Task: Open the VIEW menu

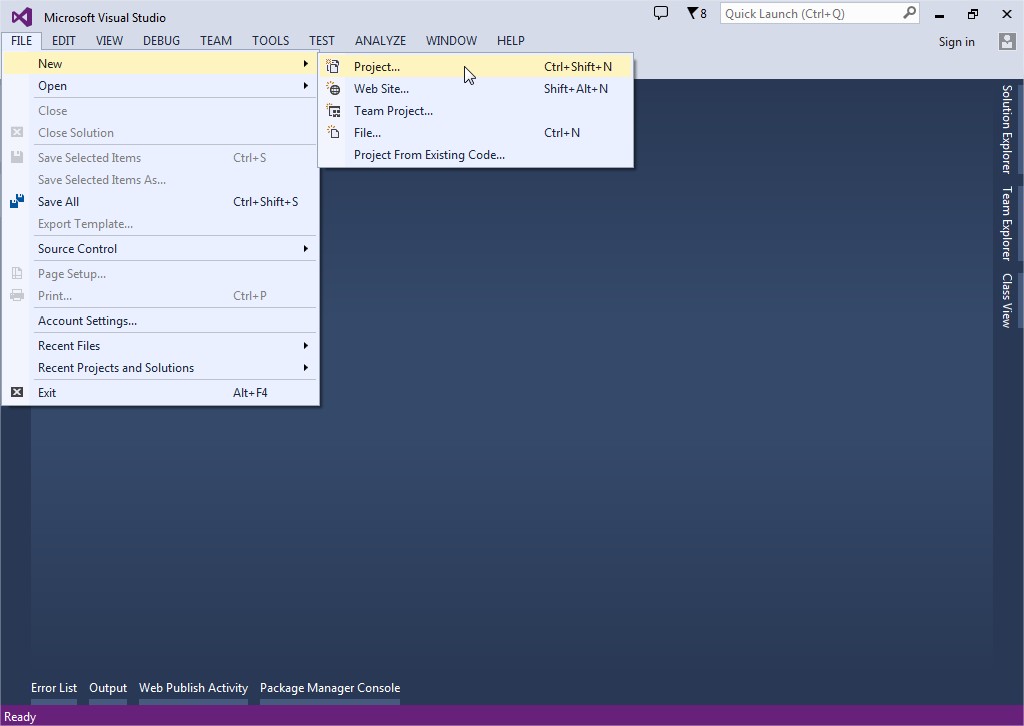Action: 109,40
